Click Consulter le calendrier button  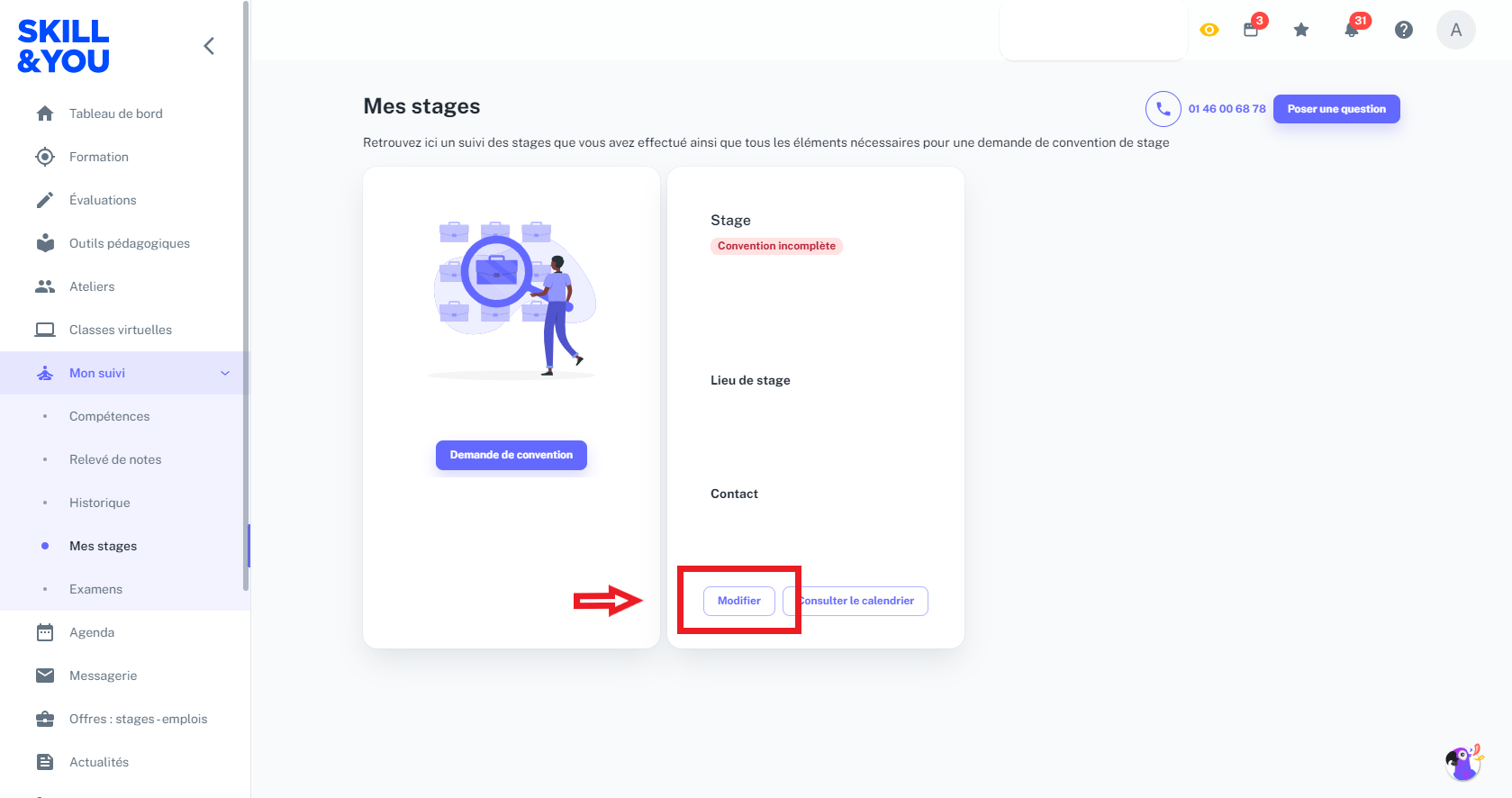coord(856,601)
